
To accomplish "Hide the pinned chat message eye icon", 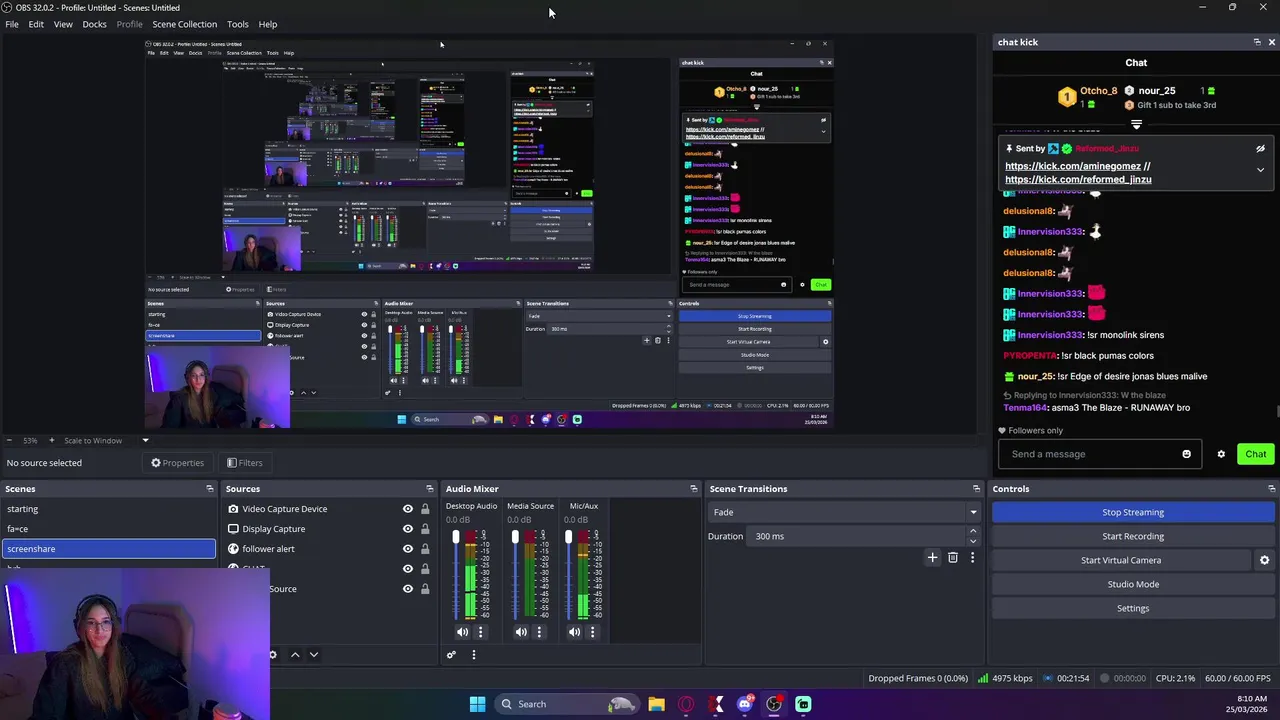I will point(1260,148).
